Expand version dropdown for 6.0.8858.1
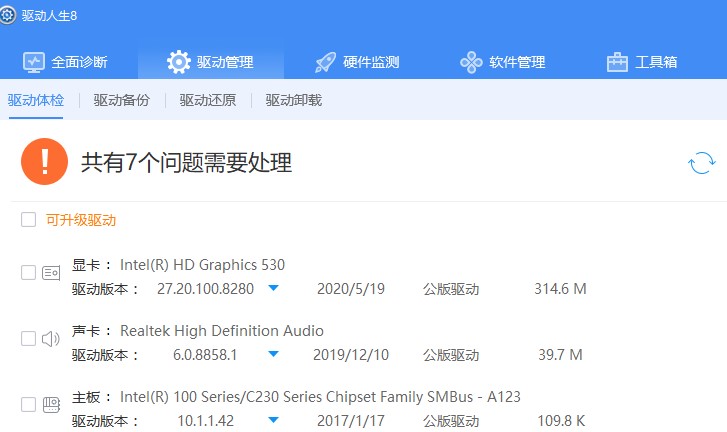This screenshot has height=432, width=727. coord(274,354)
